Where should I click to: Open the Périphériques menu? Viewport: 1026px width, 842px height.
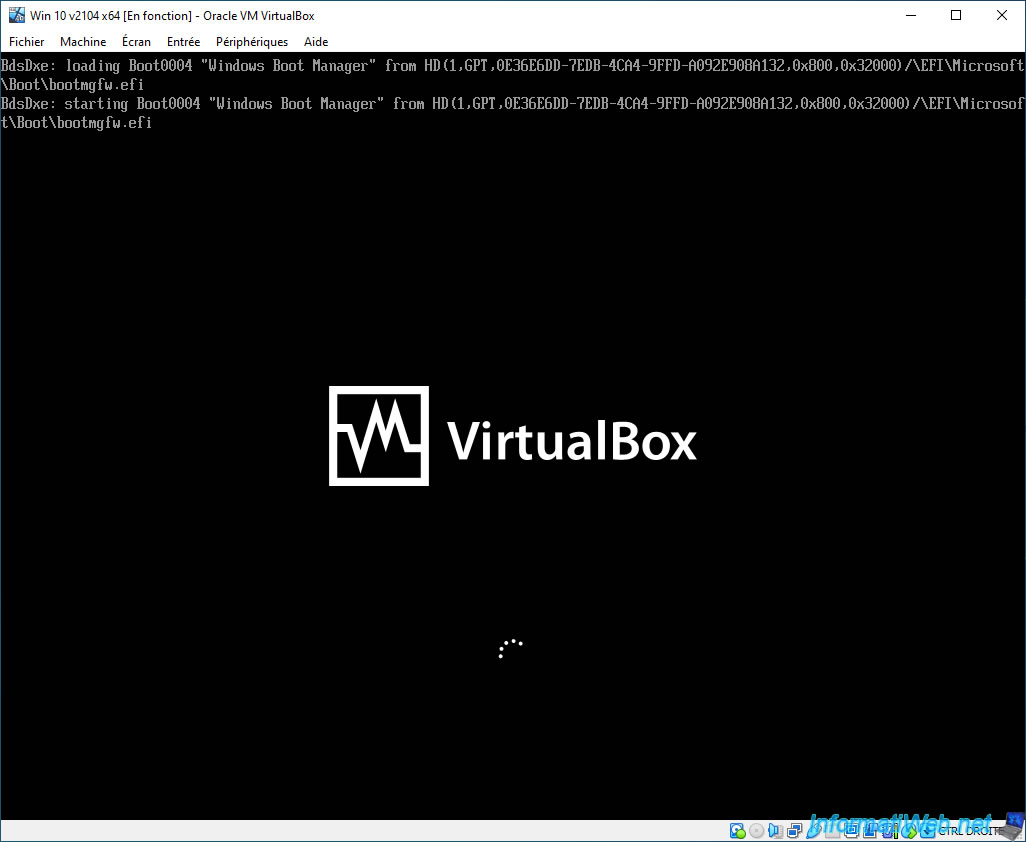(252, 41)
